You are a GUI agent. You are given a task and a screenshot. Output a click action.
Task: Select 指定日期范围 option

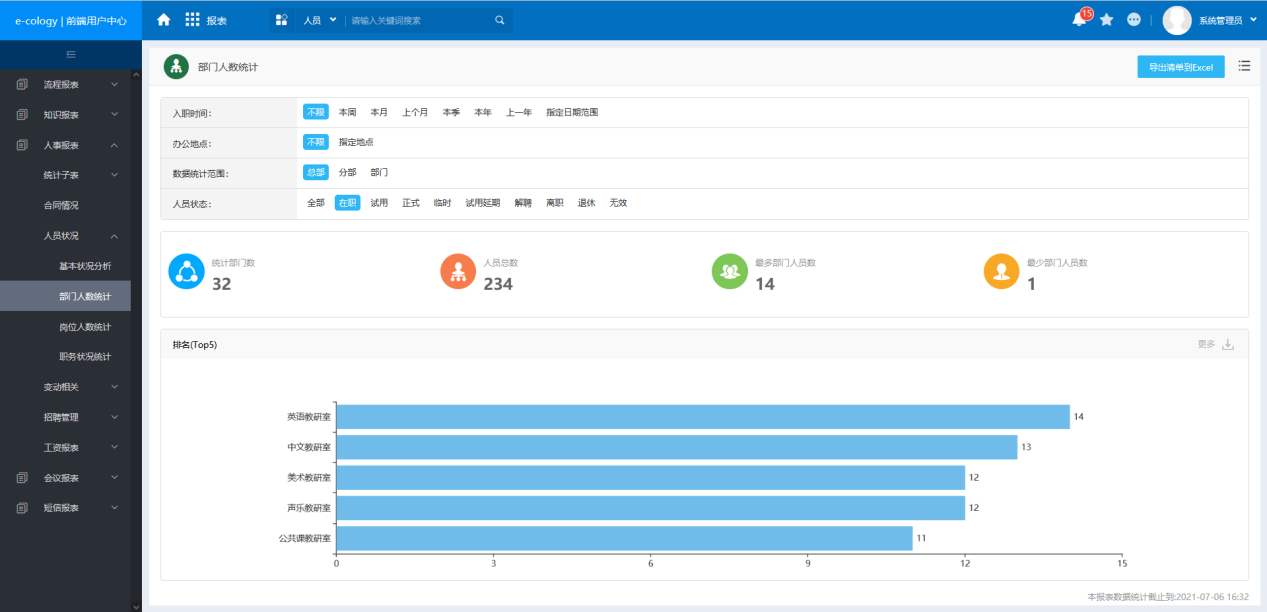572,113
